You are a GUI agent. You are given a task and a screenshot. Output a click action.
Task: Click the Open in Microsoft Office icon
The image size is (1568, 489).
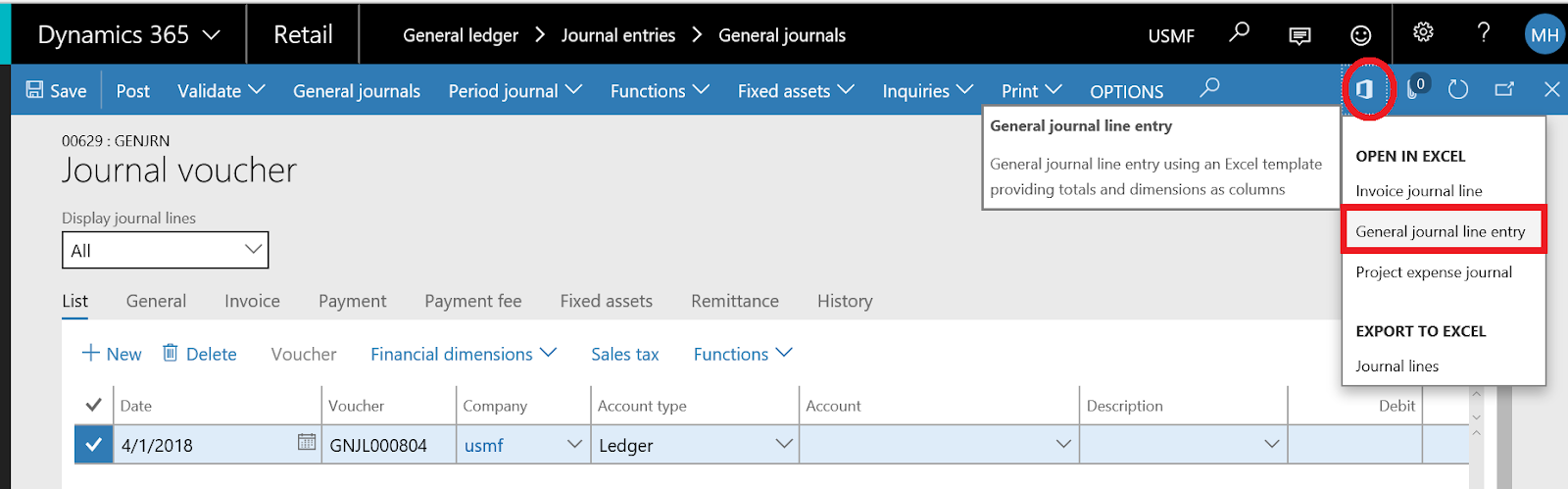pos(1364,90)
